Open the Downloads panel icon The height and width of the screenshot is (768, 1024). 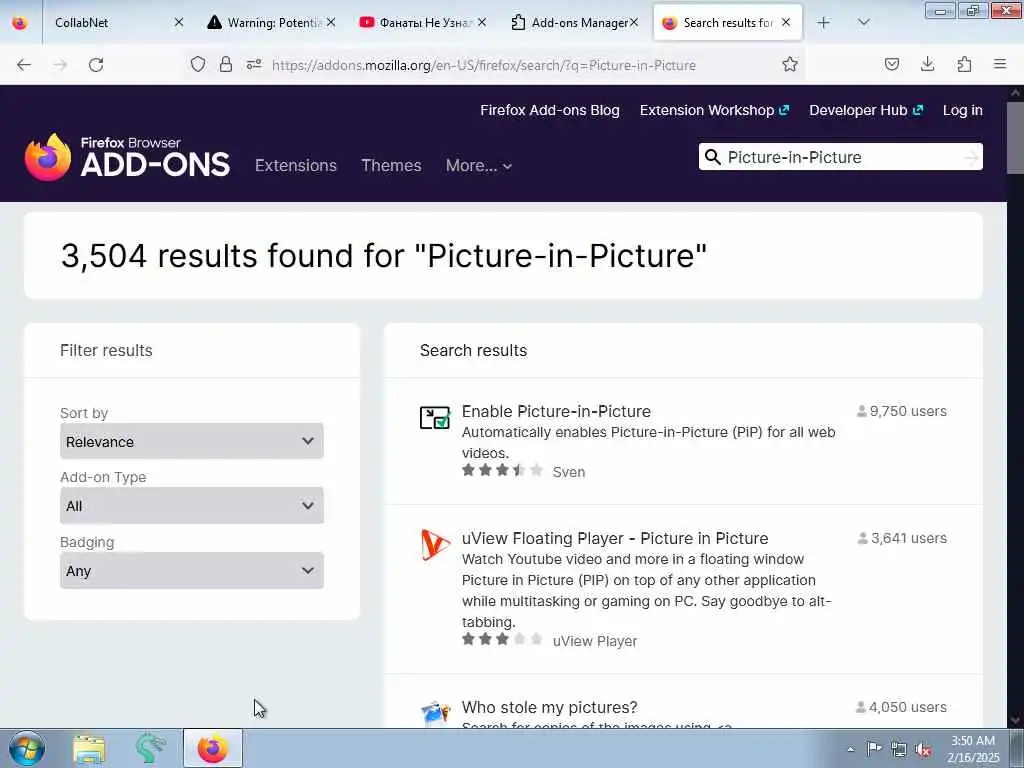coord(927,64)
